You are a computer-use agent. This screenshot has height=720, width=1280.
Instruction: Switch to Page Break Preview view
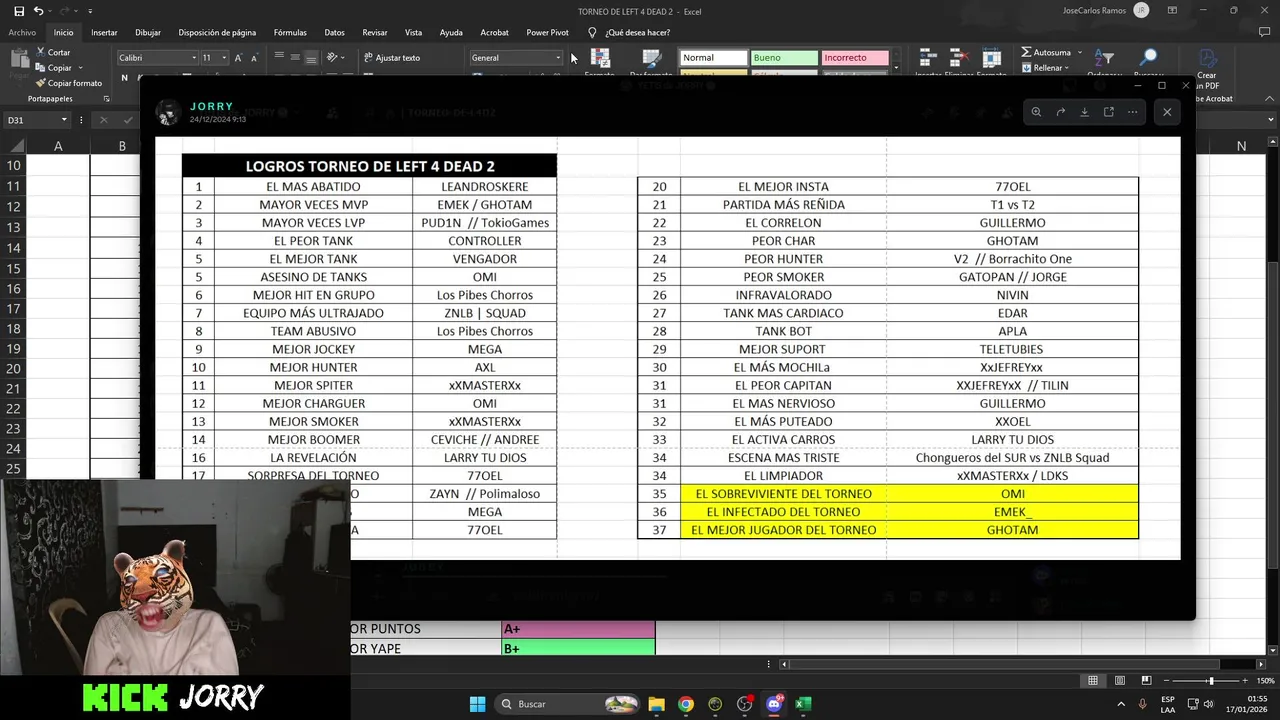pyautogui.click(x=1145, y=681)
